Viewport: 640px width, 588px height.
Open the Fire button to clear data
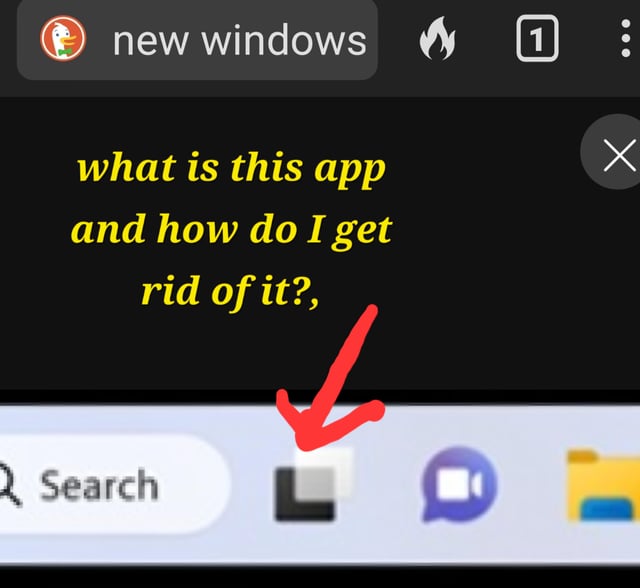point(437,38)
